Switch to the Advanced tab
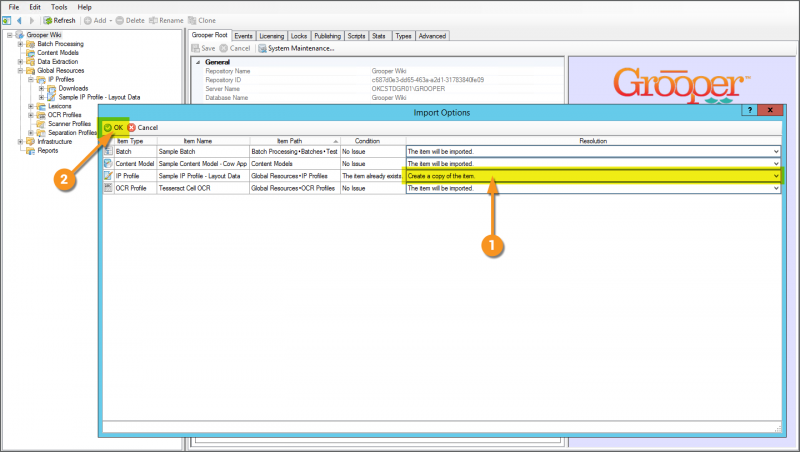This screenshot has width=800, height=452. coord(432,36)
